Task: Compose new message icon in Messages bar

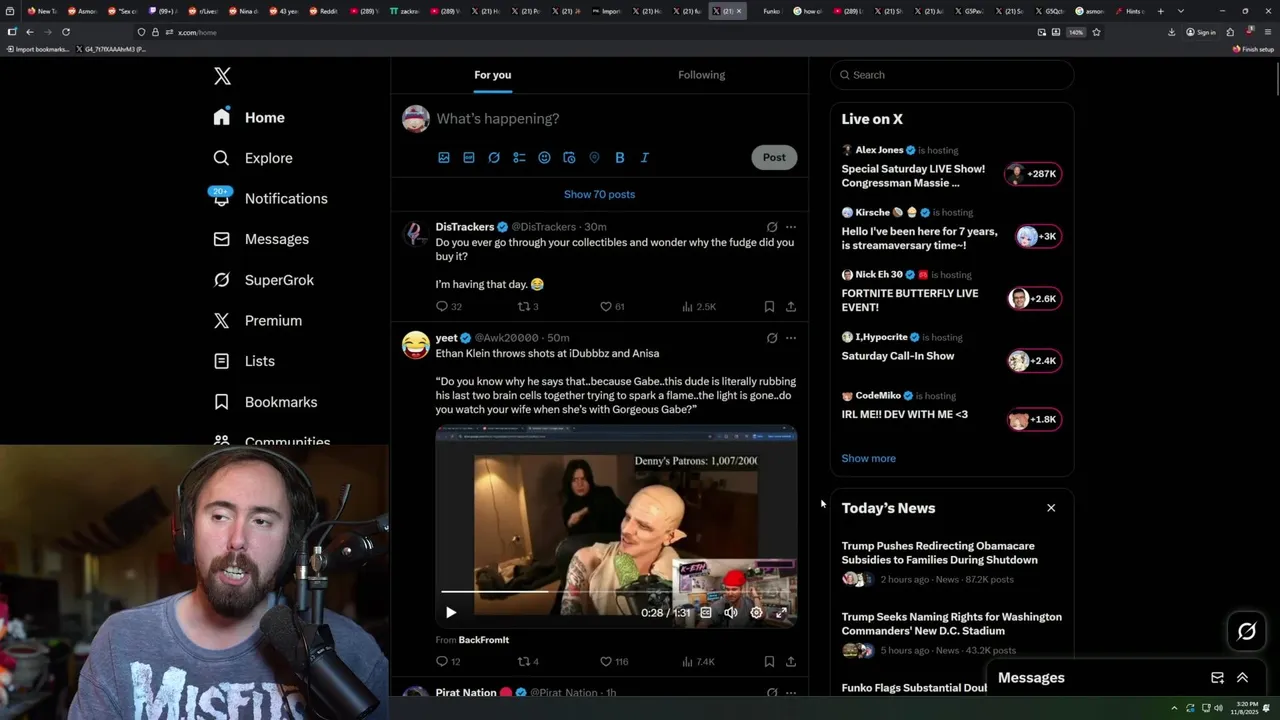Action: pyautogui.click(x=1217, y=678)
